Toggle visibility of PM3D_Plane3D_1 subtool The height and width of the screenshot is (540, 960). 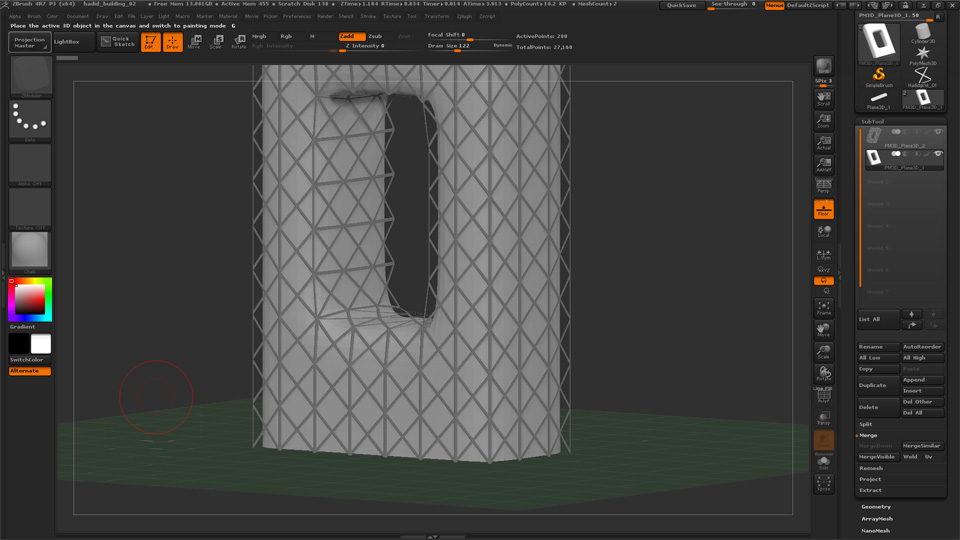coord(937,154)
